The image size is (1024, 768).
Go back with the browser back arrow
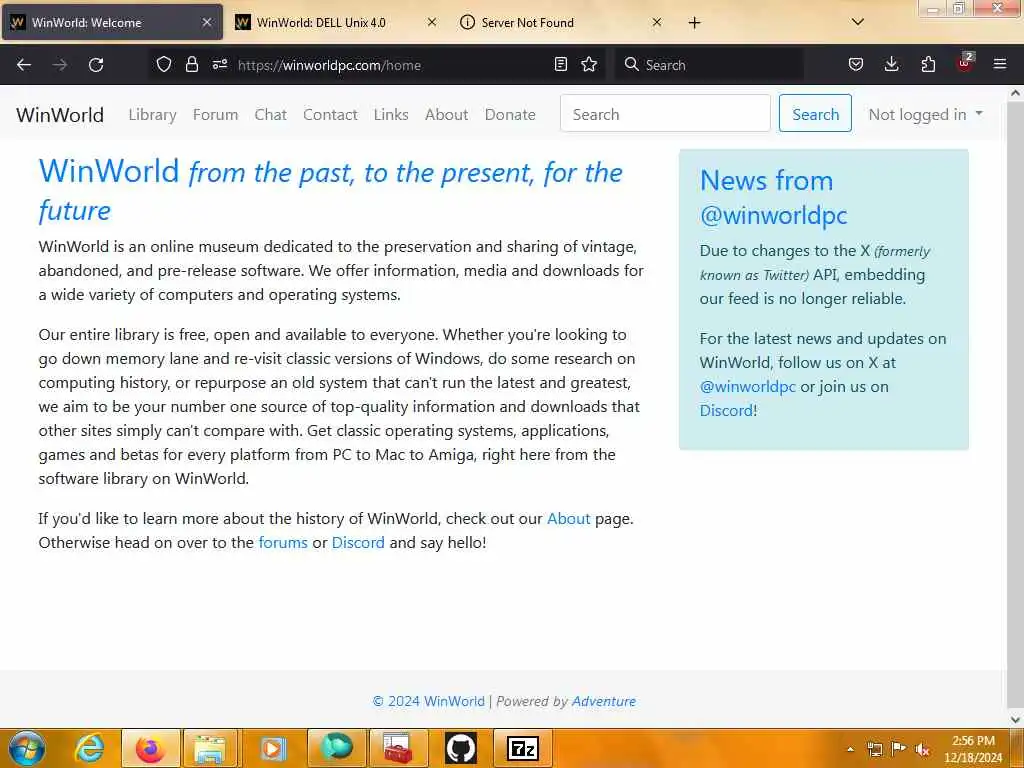(24, 65)
